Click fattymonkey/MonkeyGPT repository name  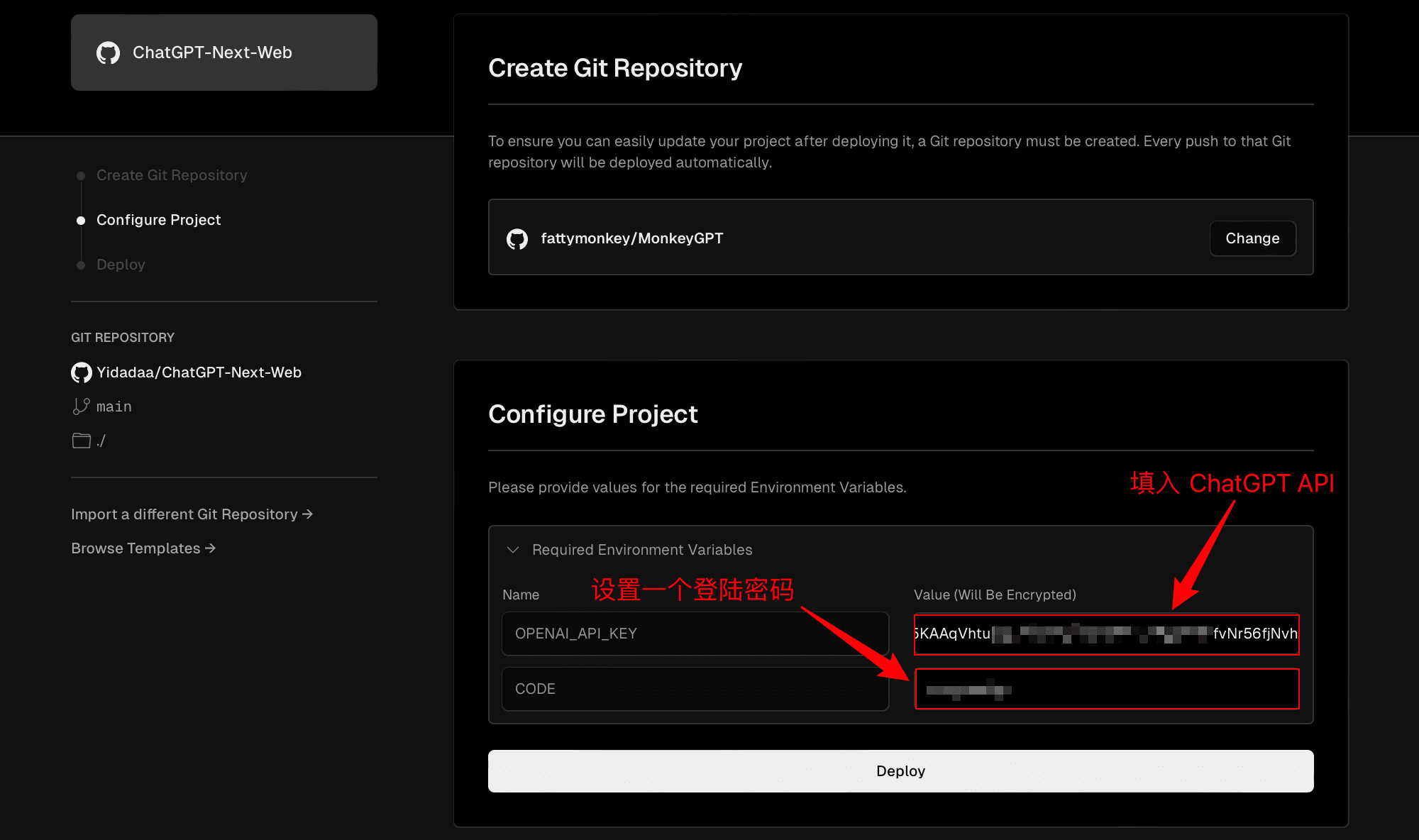632,238
